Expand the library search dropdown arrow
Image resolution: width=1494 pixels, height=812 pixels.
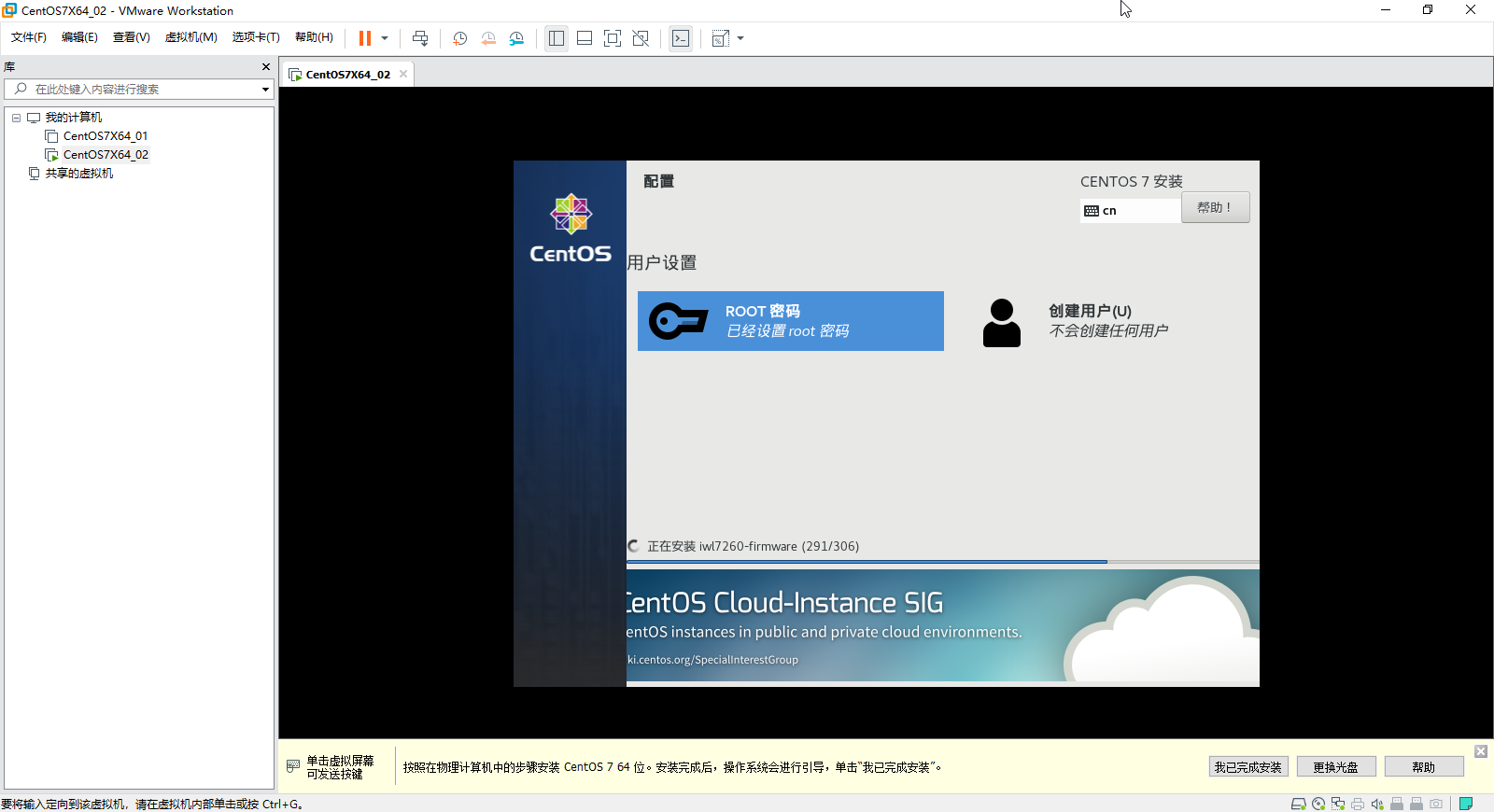(265, 90)
